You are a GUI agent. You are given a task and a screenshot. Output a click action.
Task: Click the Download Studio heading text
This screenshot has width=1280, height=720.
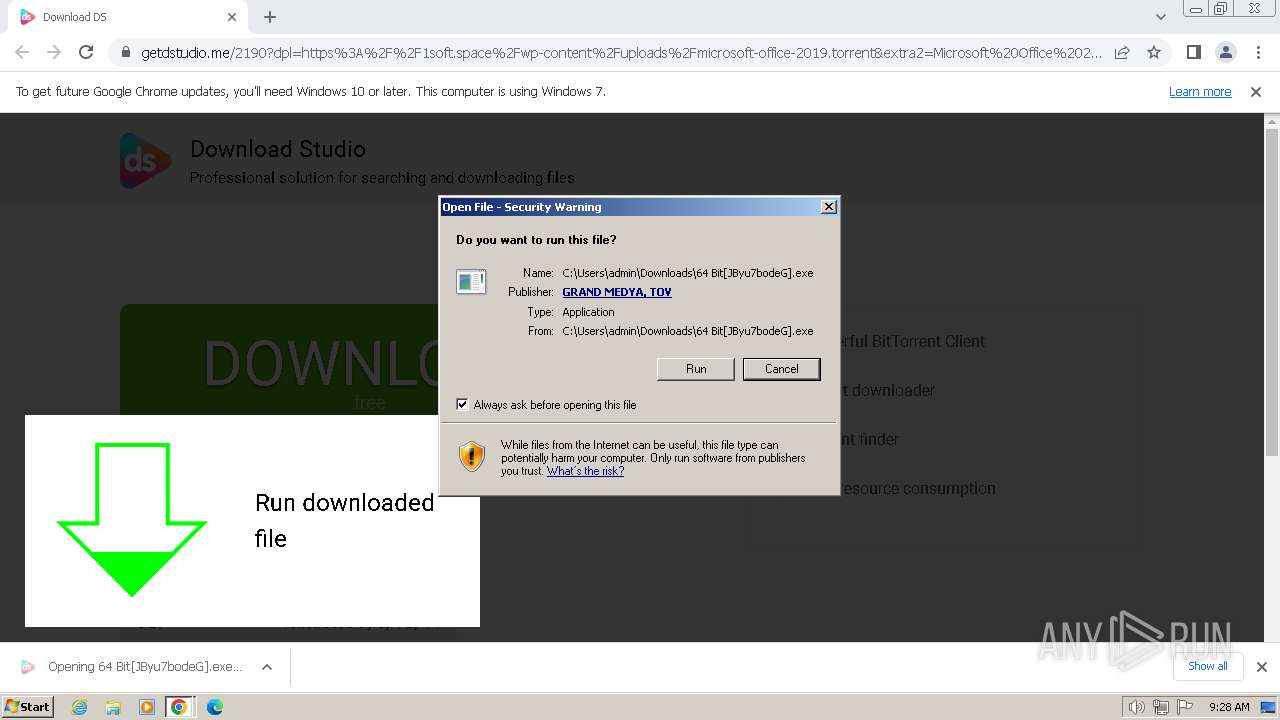tap(278, 149)
